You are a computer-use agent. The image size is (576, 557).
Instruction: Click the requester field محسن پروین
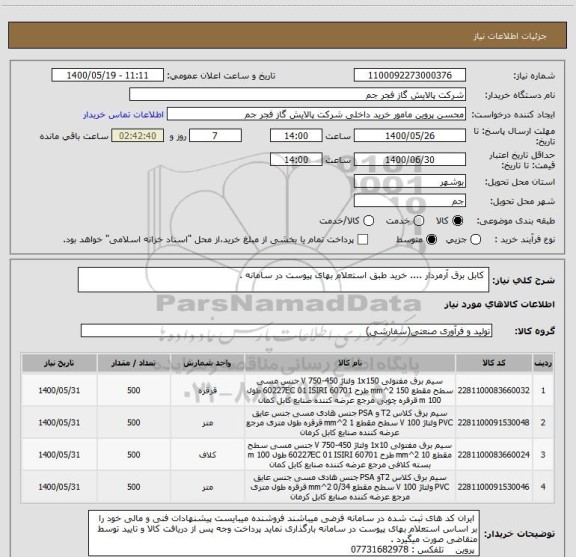pyautogui.click(x=316, y=114)
